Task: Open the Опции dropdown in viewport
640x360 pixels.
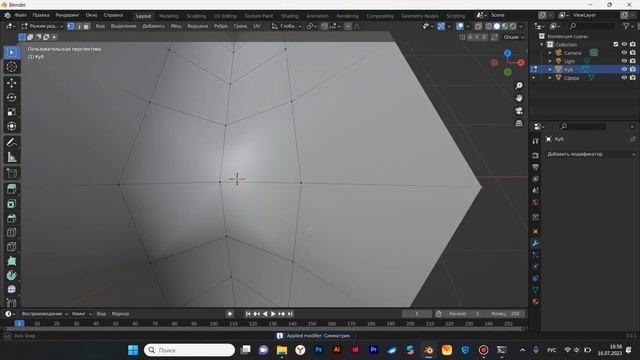Action: pyautogui.click(x=513, y=37)
